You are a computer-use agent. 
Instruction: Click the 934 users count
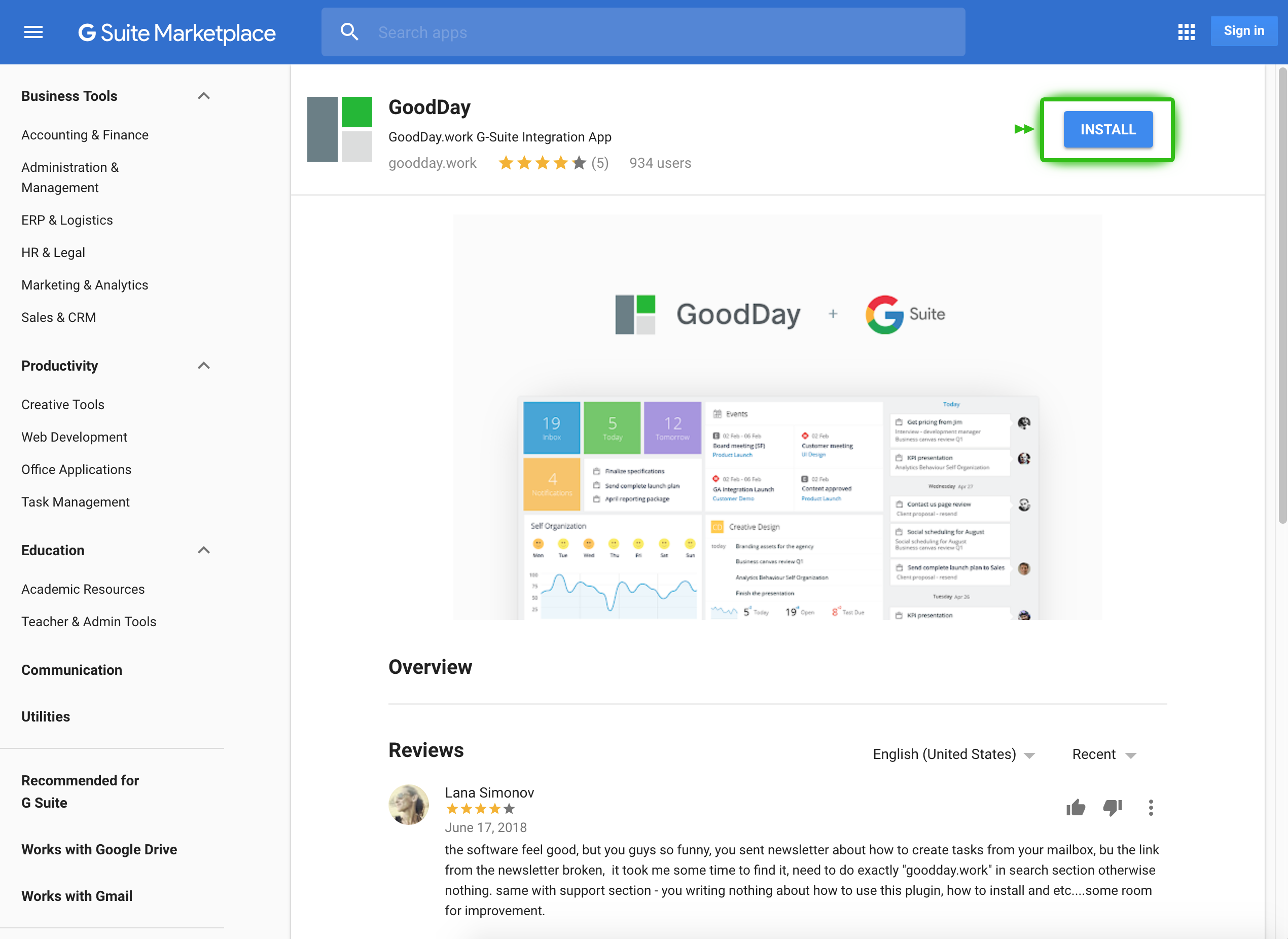660,163
